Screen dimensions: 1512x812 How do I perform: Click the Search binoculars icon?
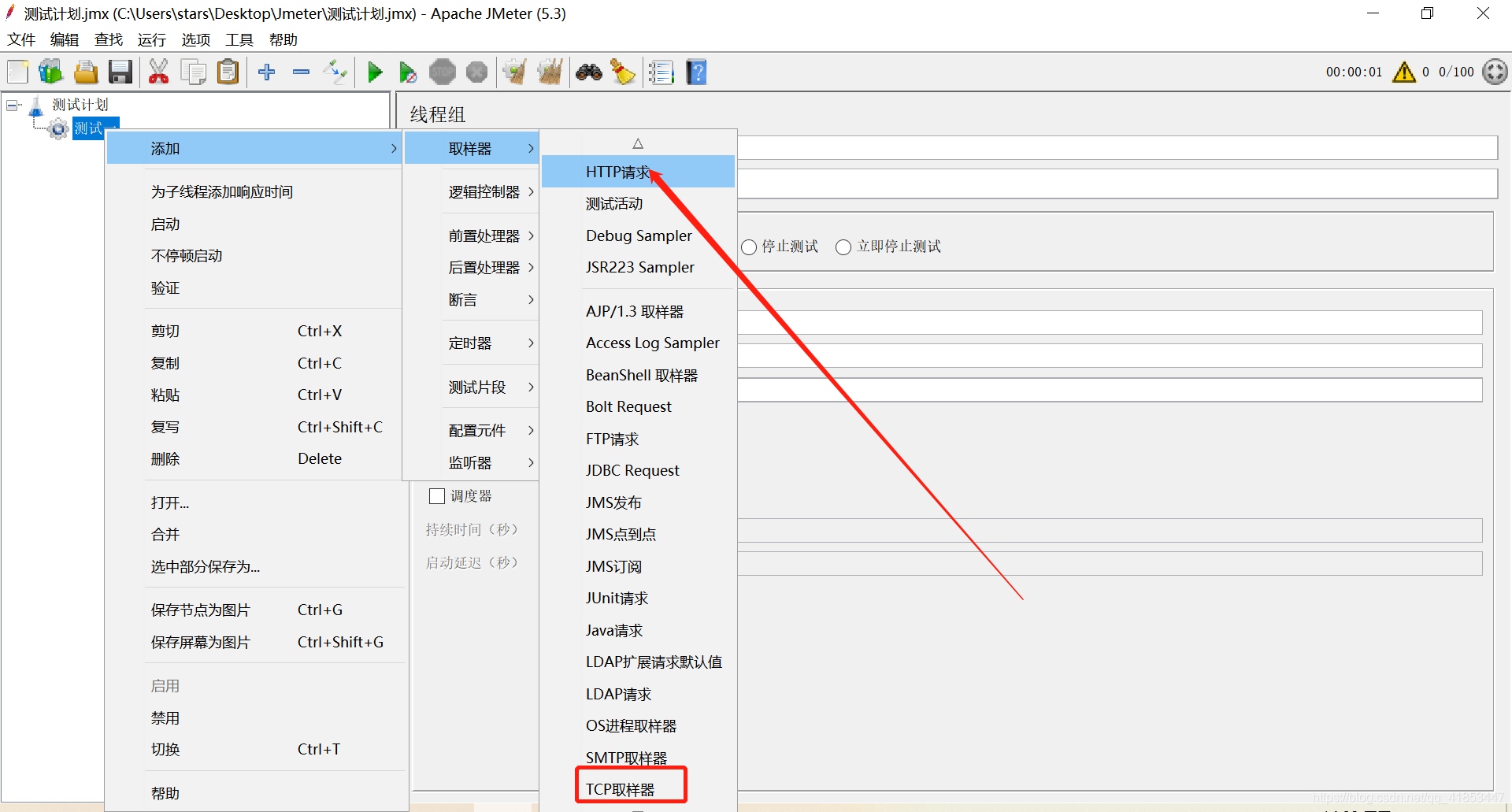589,72
